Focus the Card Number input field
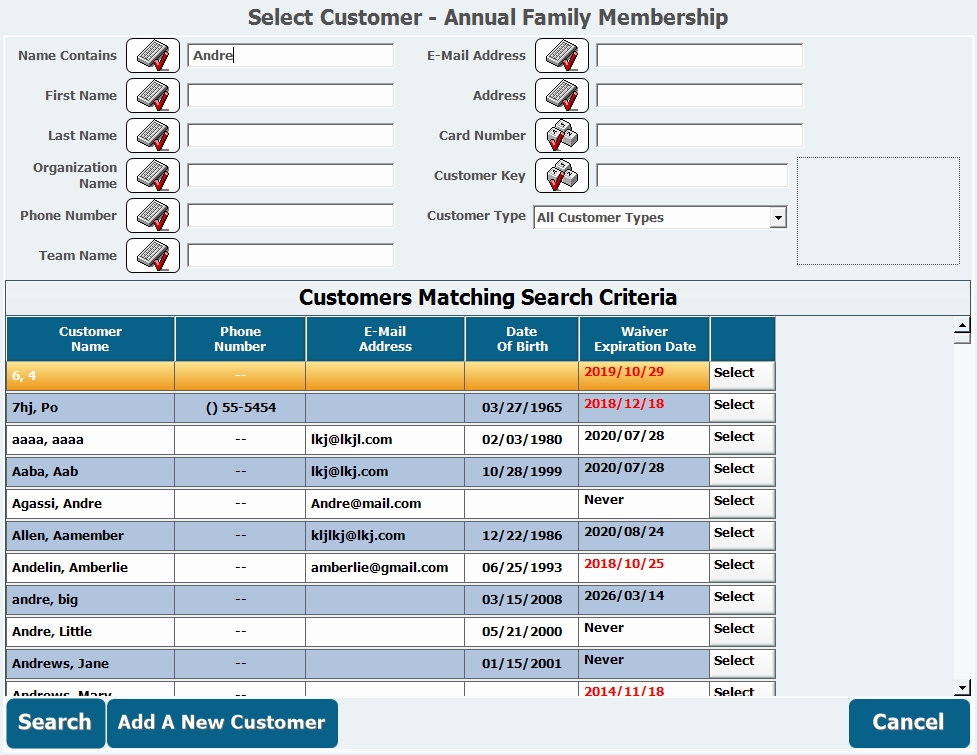The height and width of the screenshot is (755, 977). tap(699, 136)
